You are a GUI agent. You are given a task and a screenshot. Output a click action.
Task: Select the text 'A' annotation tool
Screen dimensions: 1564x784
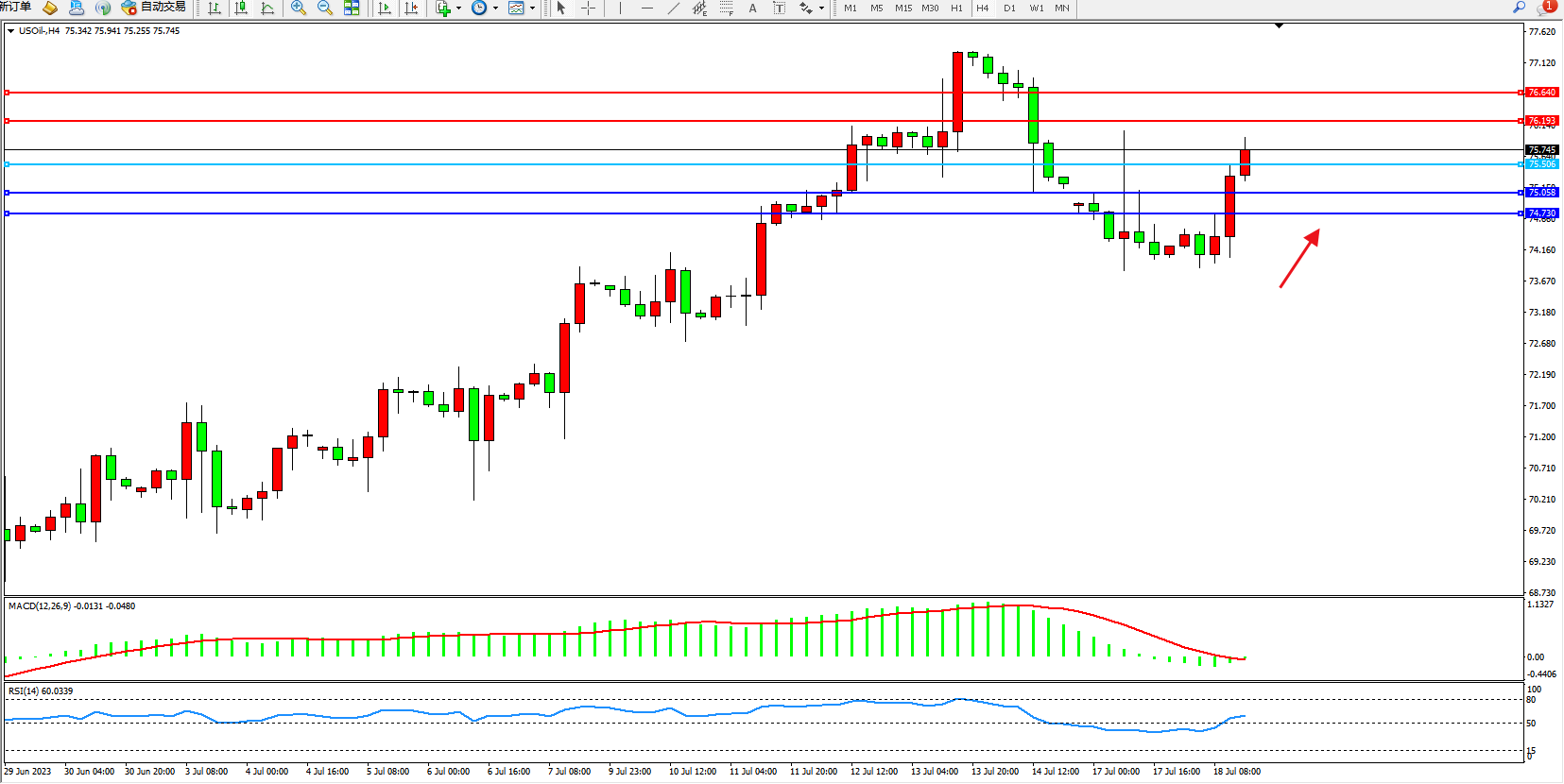coord(752,8)
